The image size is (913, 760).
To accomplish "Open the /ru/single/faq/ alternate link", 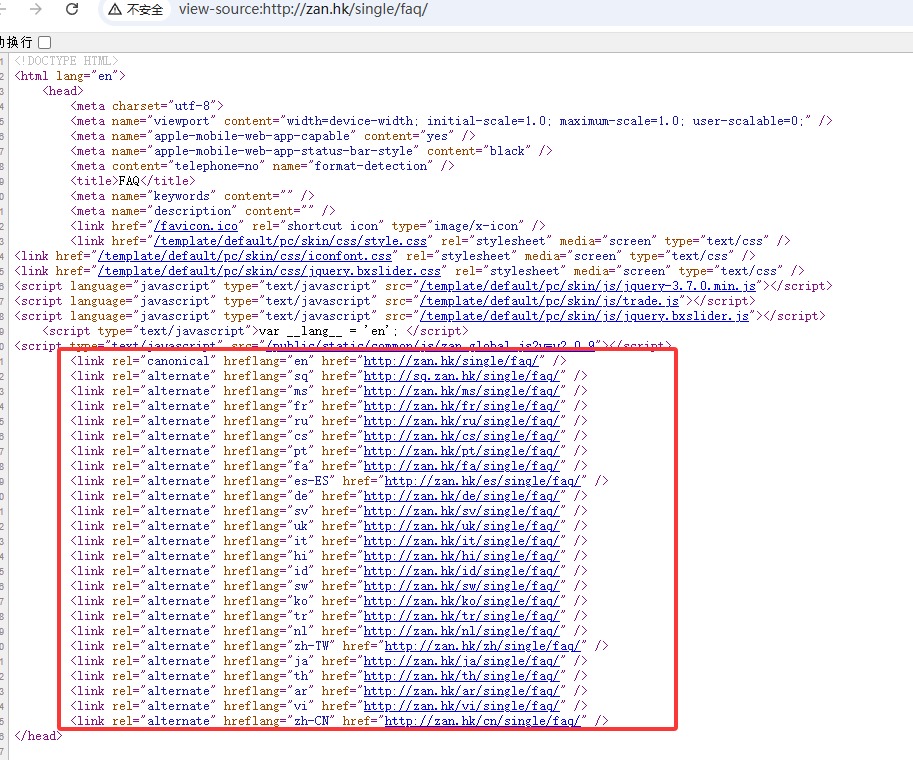I will coord(461,421).
